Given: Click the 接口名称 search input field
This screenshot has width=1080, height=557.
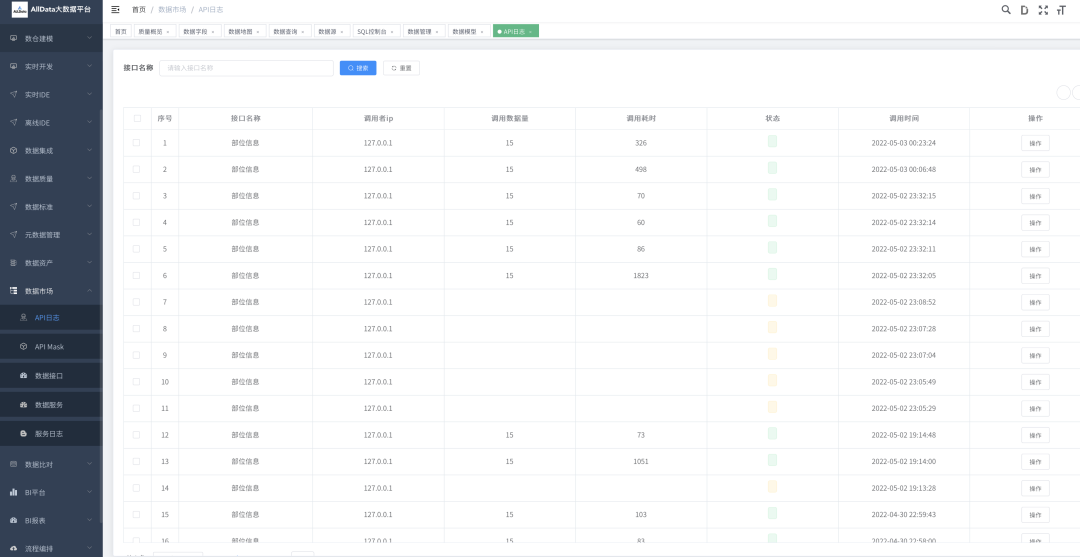Looking at the screenshot, I should pyautogui.click(x=246, y=68).
